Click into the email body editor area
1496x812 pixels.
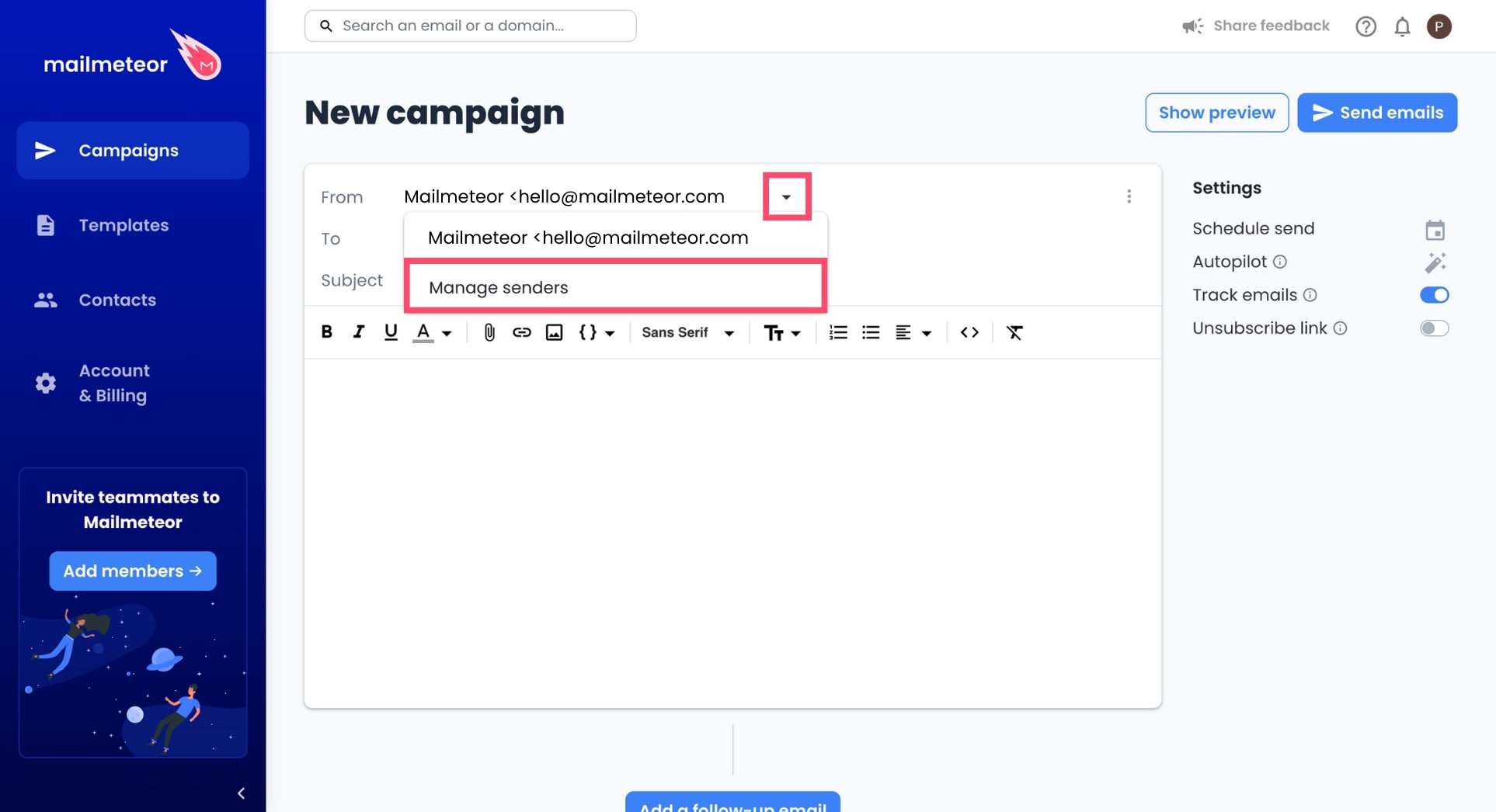(x=732, y=533)
